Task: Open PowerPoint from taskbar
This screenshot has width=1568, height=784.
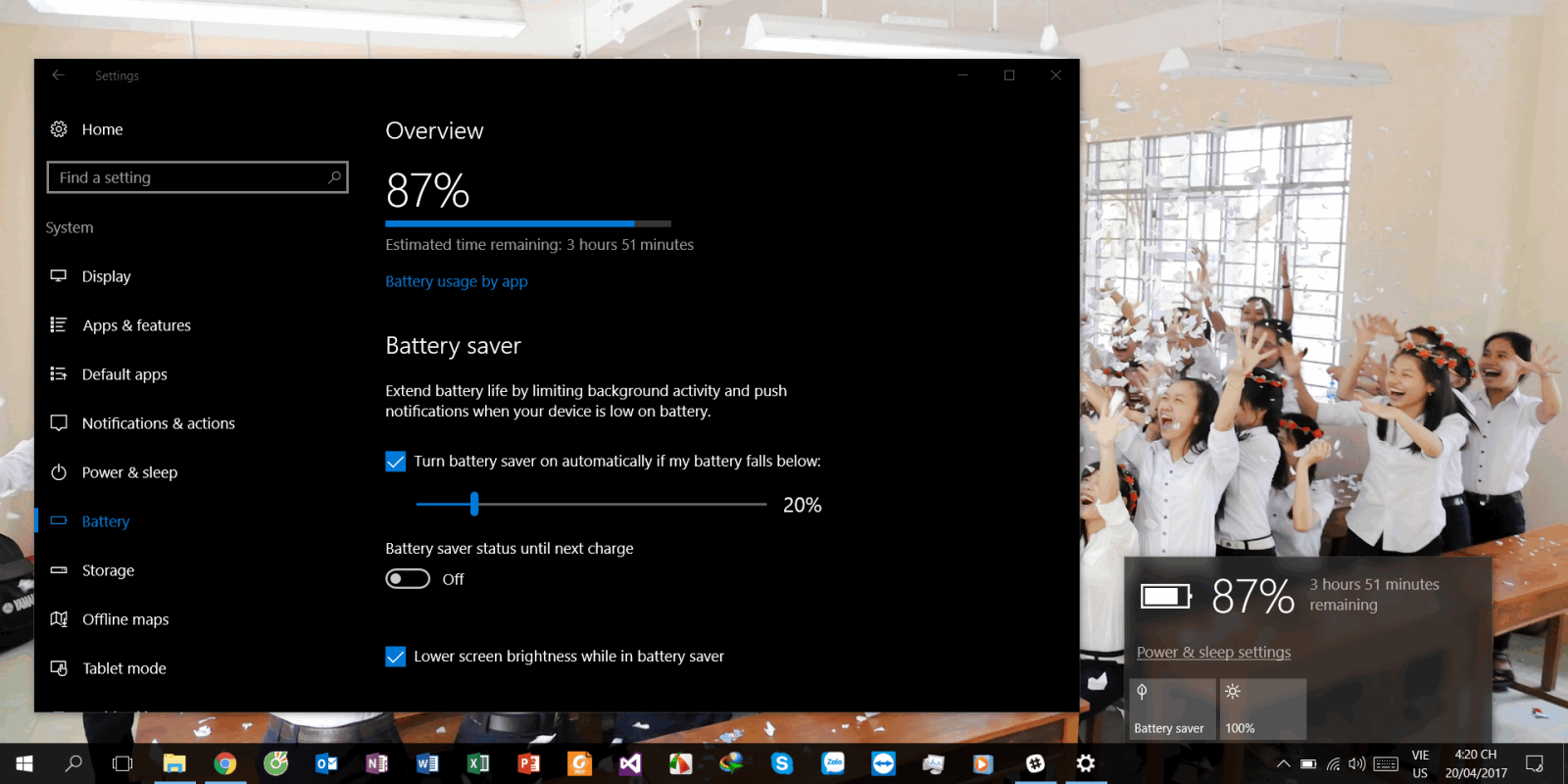Action: 529,763
